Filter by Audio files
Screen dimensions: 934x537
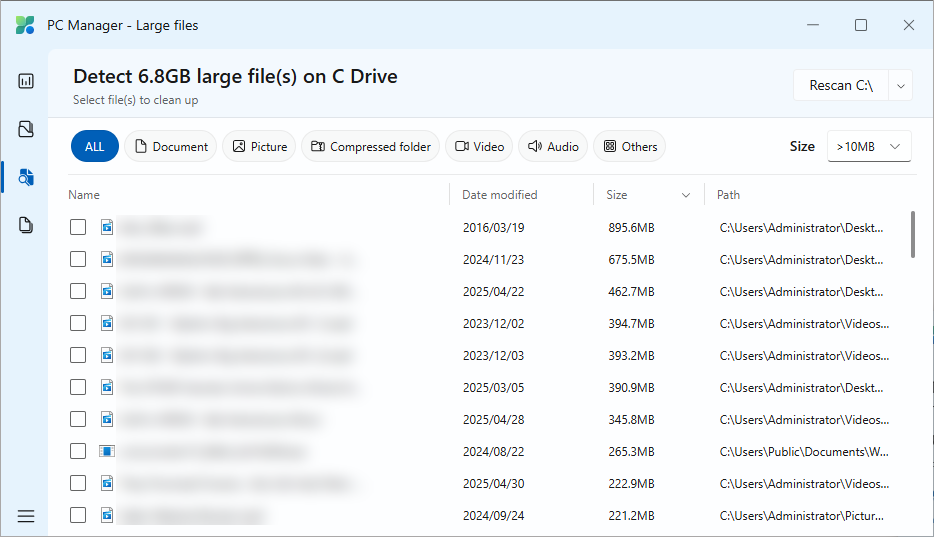point(553,146)
